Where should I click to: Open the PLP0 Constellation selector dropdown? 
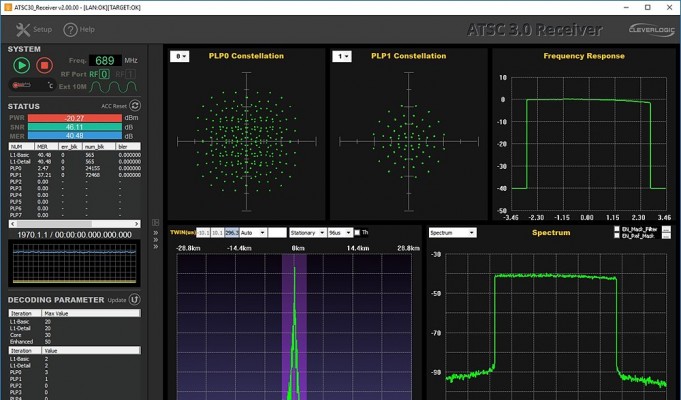179,56
